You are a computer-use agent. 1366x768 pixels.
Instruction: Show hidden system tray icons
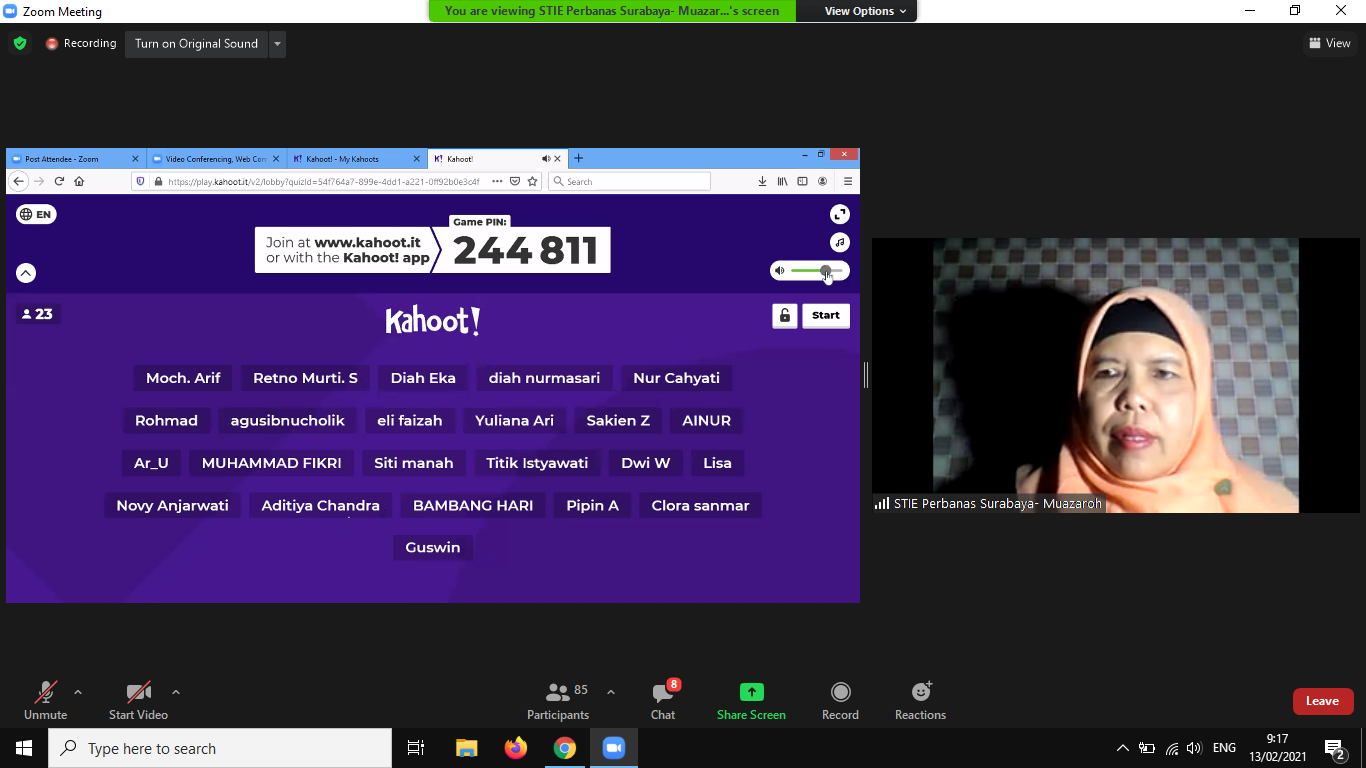point(1123,748)
